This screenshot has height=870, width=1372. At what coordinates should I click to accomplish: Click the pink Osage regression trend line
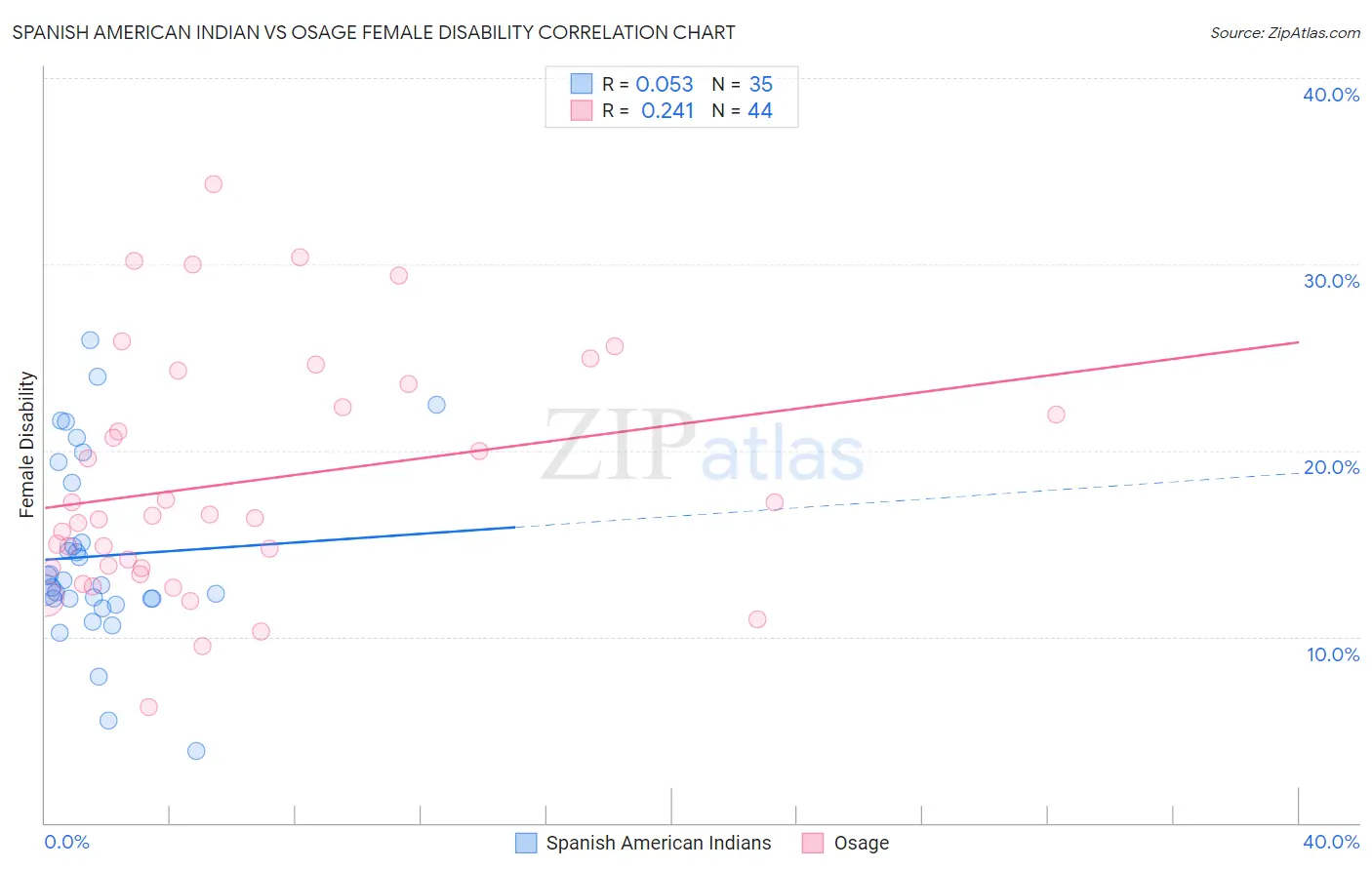pyautogui.click(x=671, y=424)
